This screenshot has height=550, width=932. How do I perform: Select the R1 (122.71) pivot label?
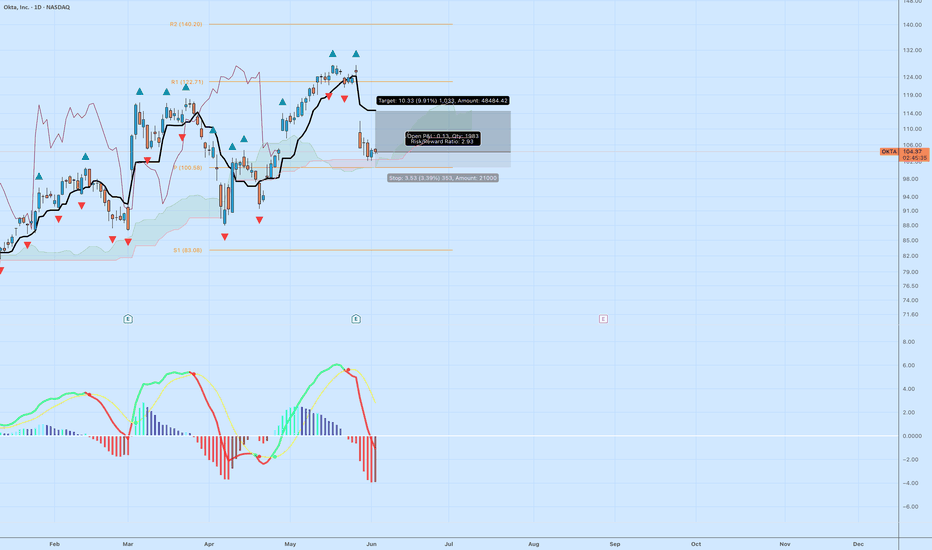[x=187, y=82]
